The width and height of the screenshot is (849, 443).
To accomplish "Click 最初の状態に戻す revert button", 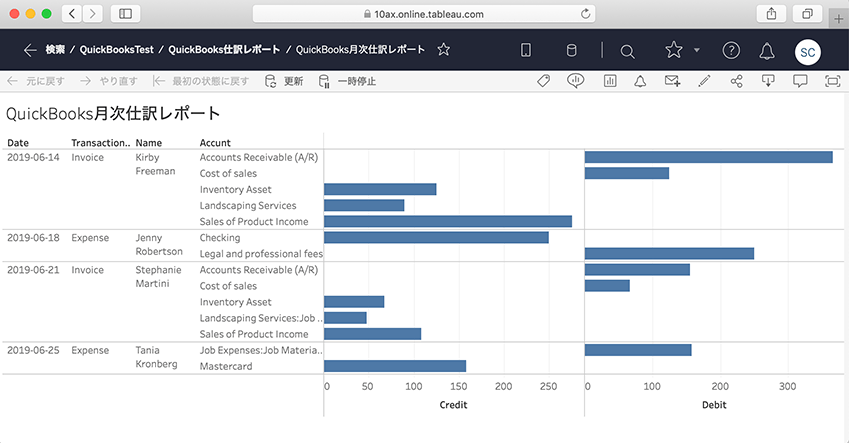I will coord(201,81).
